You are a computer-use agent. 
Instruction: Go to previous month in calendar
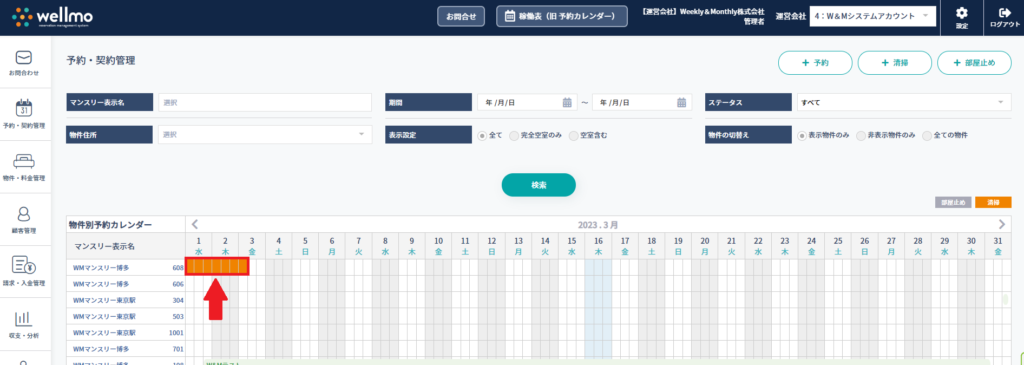coord(195,224)
